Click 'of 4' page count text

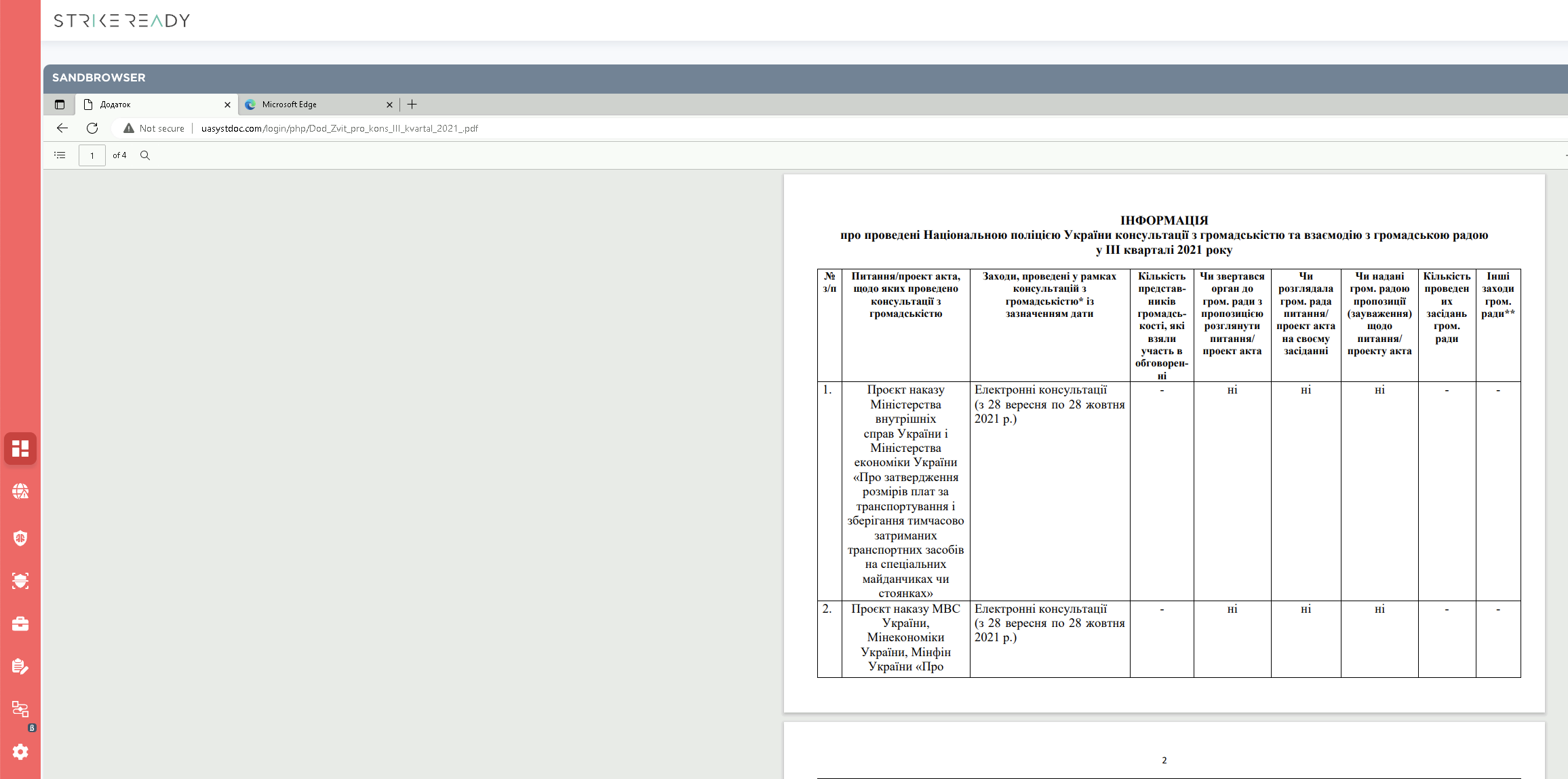pyautogui.click(x=119, y=155)
